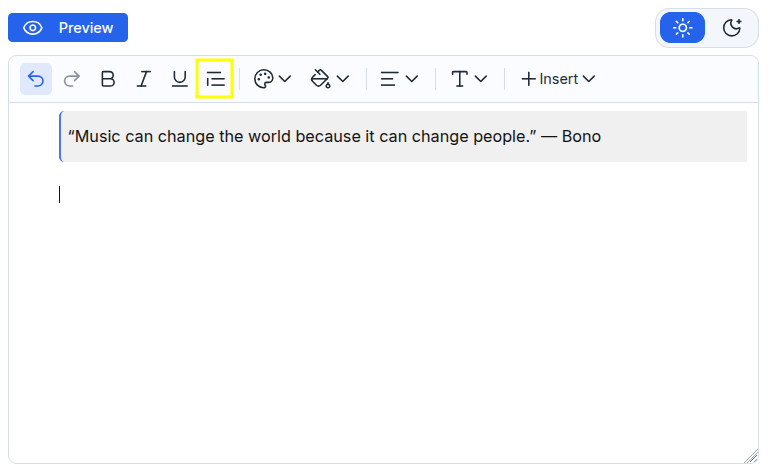Open the typography T dropdown
775x475 pixels.
point(469,79)
